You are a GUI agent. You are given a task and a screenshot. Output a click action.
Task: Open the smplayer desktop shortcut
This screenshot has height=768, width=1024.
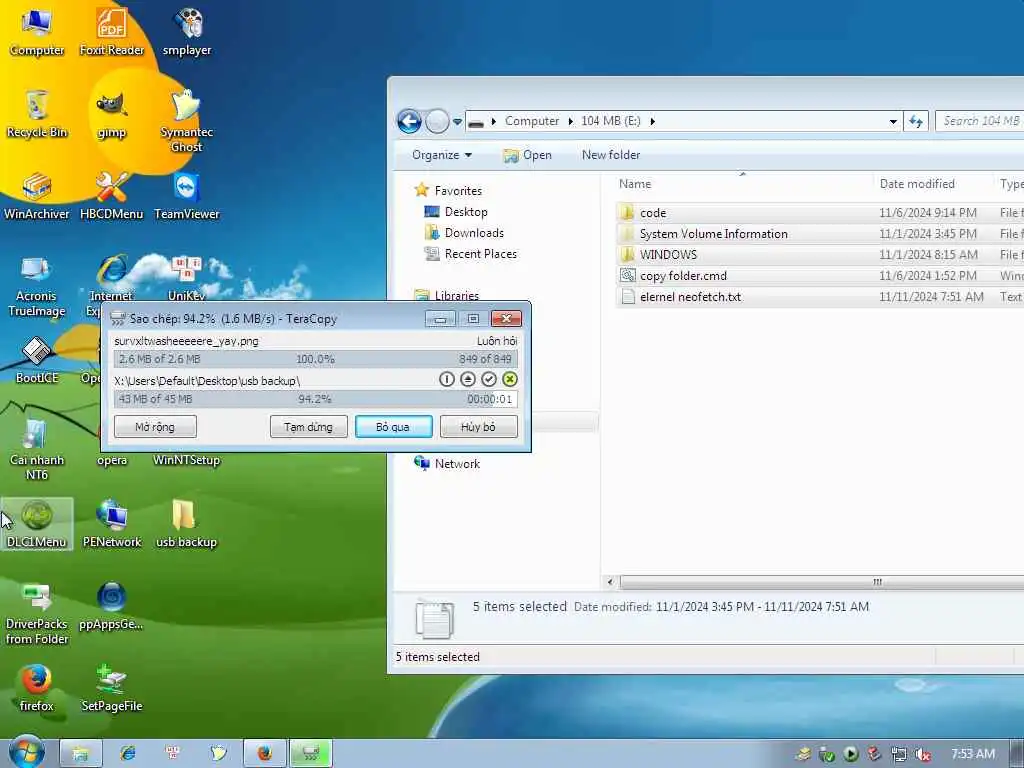coord(187,31)
